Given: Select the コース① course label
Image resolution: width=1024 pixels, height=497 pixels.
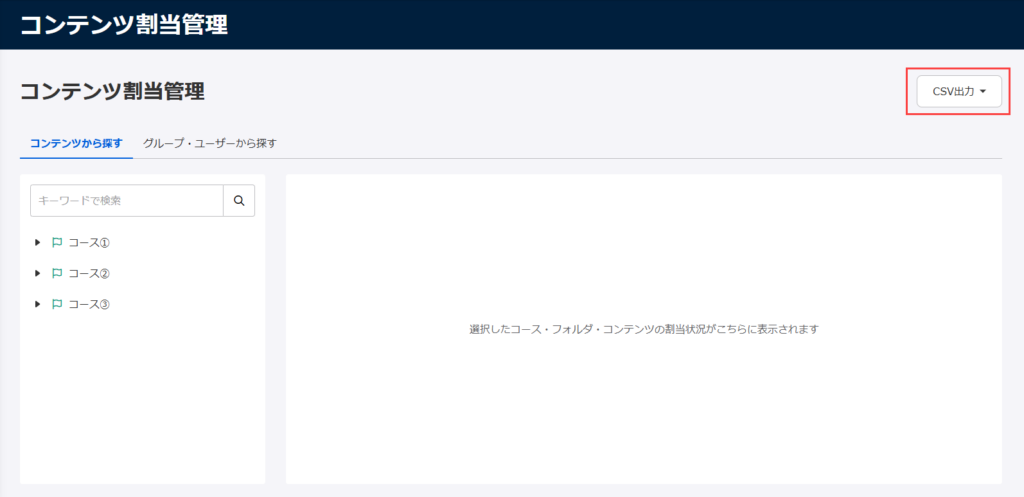Looking at the screenshot, I should [89, 242].
